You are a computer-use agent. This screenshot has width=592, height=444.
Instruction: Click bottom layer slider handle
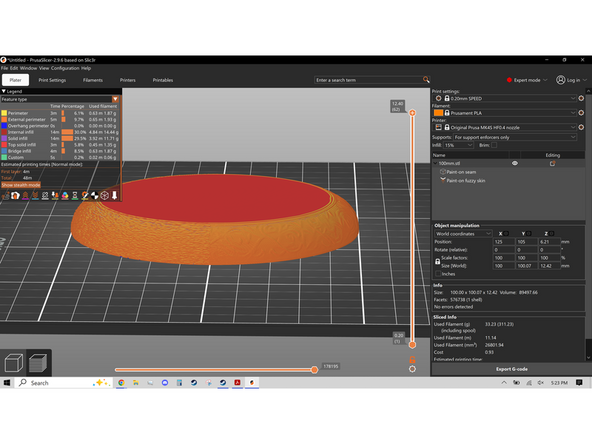[x=412, y=344]
